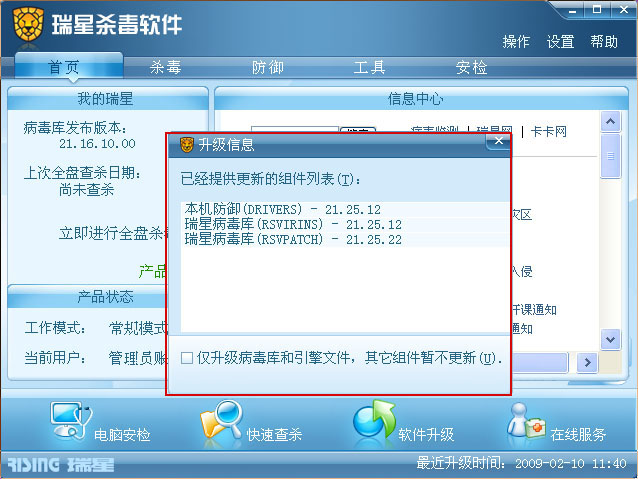Viewport: 638px width, 479px height.
Task: Click 立即进行全盘杀毒 link
Action: 113,233
